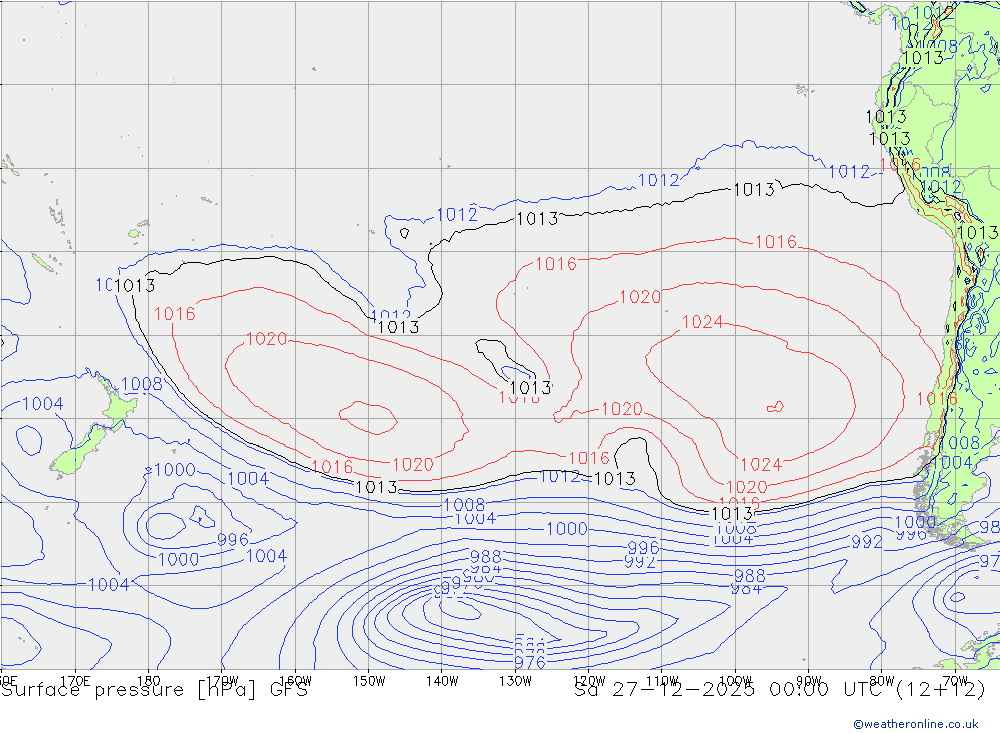The height and width of the screenshot is (733, 1000).
Task: Click the small closed contour inside western high
Action: [368, 417]
